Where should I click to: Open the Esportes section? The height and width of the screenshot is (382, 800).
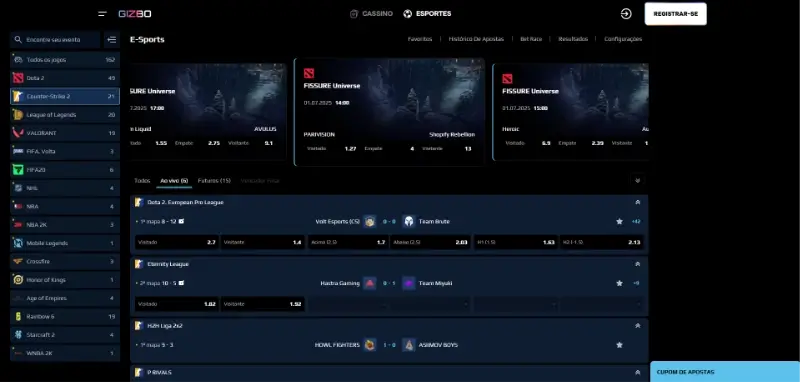click(x=427, y=14)
